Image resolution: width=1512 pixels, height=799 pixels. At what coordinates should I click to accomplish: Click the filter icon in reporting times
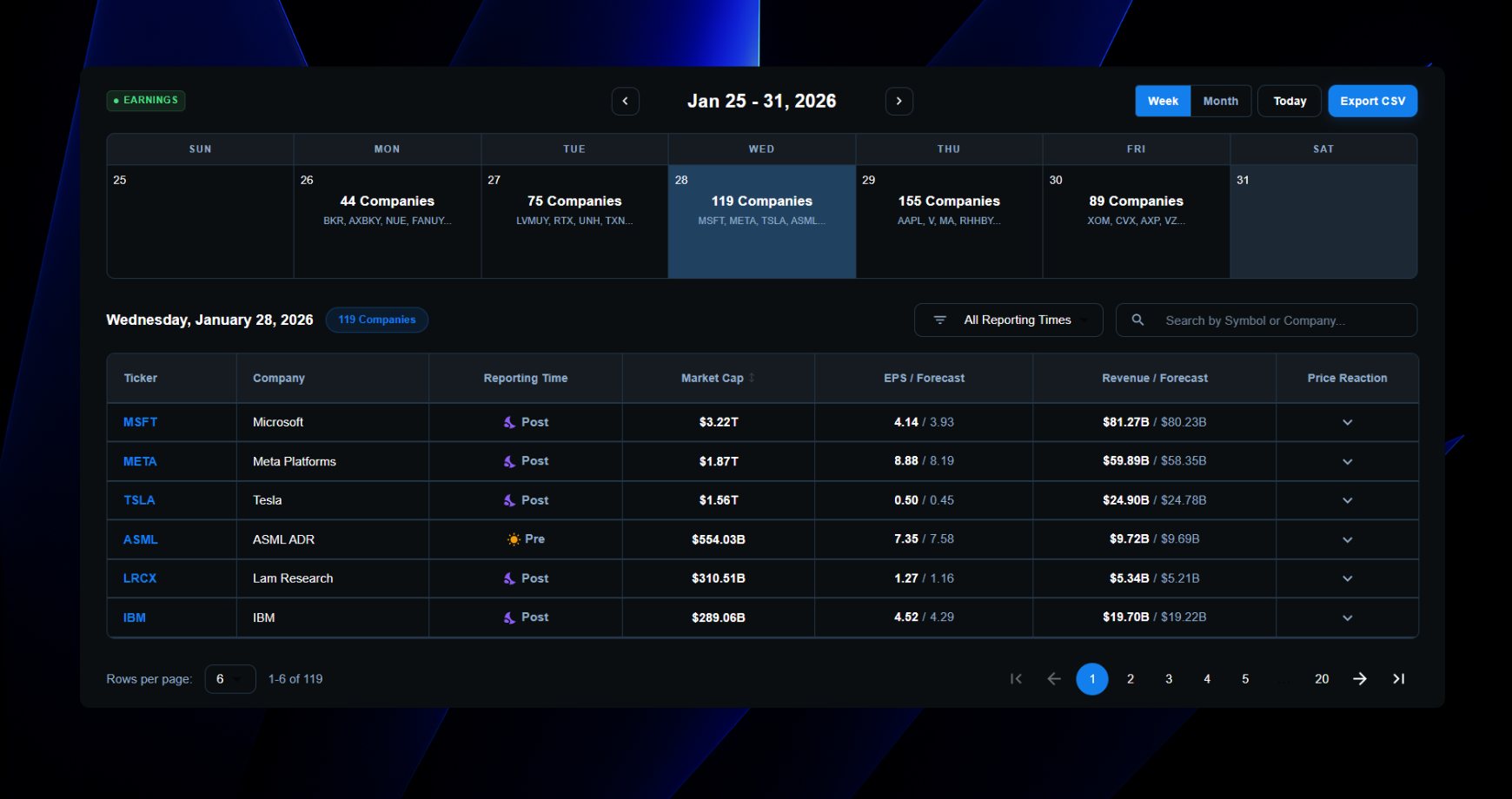[939, 320]
